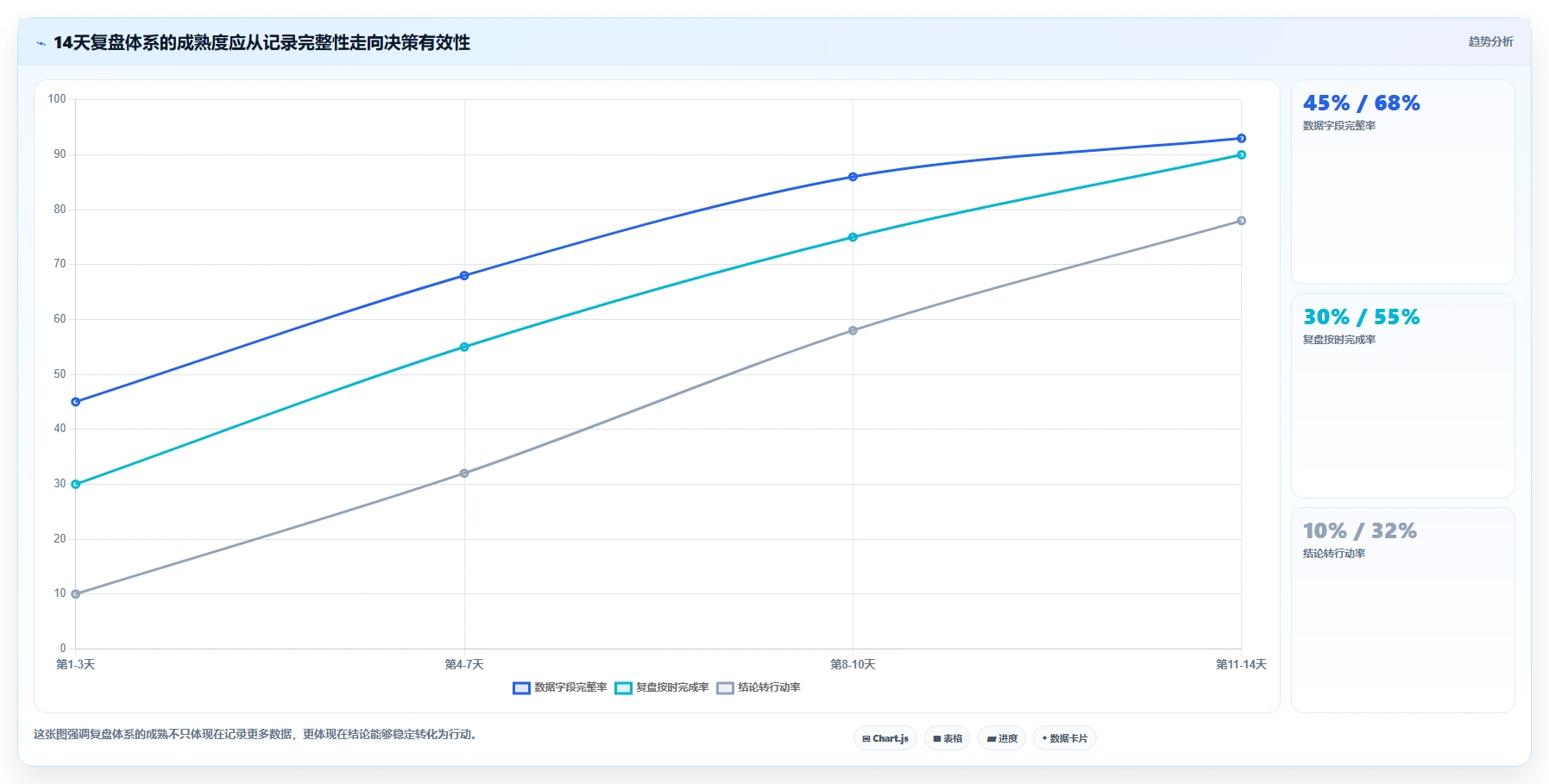Select the cyan data point at 第1-3天
The image size is (1549, 784).
[x=76, y=485]
